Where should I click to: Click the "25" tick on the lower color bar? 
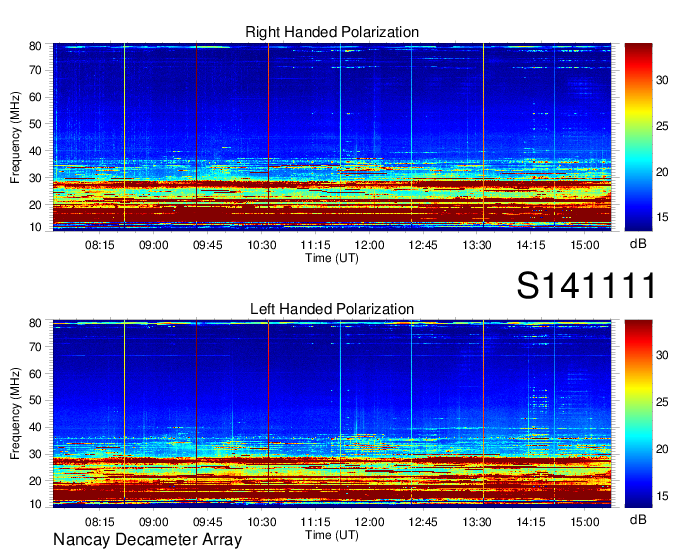coord(662,402)
